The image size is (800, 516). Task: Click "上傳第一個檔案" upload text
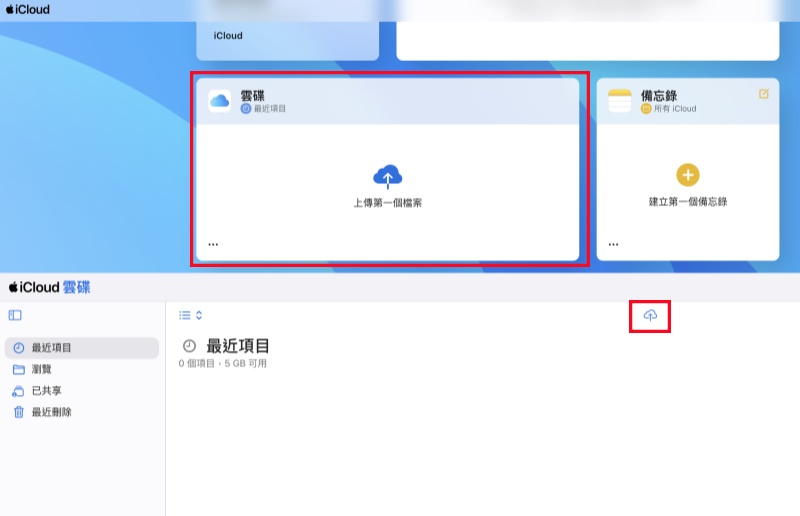point(388,203)
